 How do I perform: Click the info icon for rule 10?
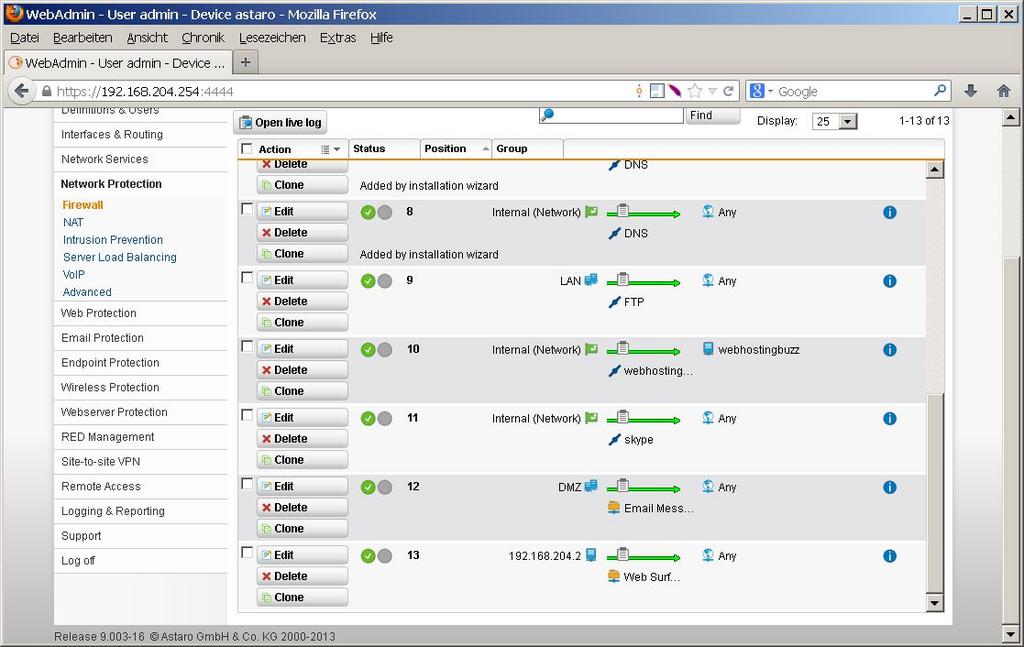point(889,350)
